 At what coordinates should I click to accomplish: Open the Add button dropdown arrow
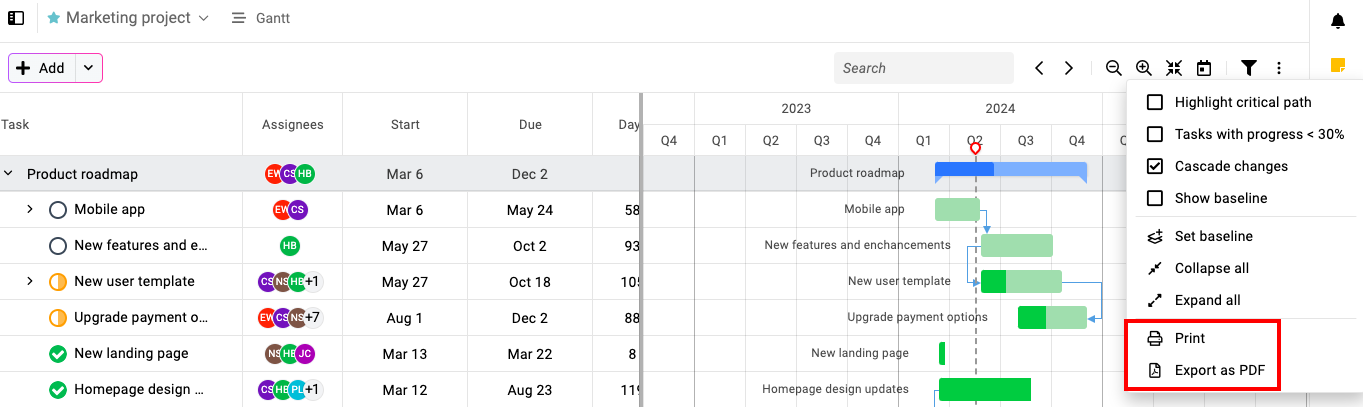(89, 68)
